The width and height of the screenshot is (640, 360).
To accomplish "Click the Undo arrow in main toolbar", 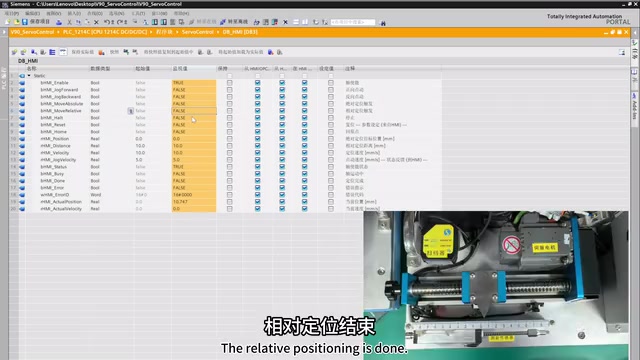I will tap(107, 22).
